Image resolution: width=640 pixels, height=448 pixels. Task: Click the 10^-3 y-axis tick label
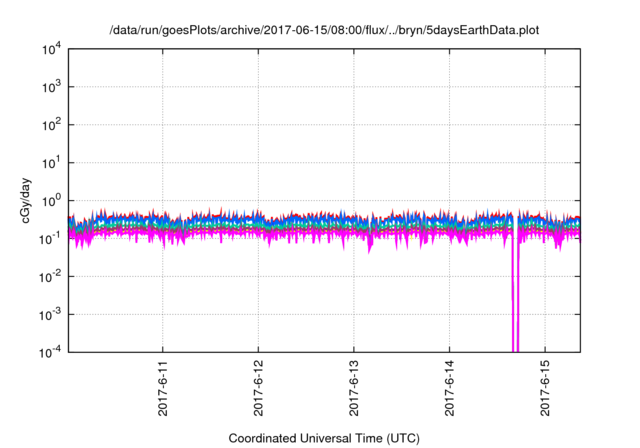pyautogui.click(x=50, y=315)
